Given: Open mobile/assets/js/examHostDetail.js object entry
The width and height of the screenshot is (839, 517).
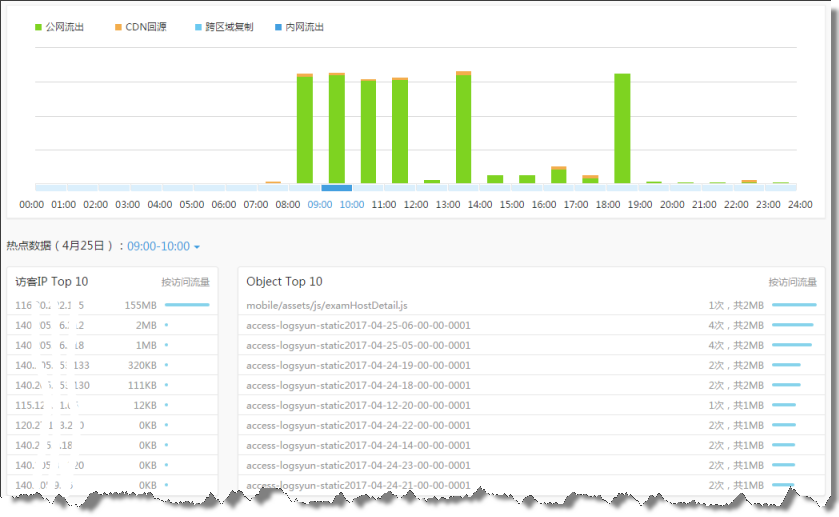Looking at the screenshot, I should coord(341,304).
